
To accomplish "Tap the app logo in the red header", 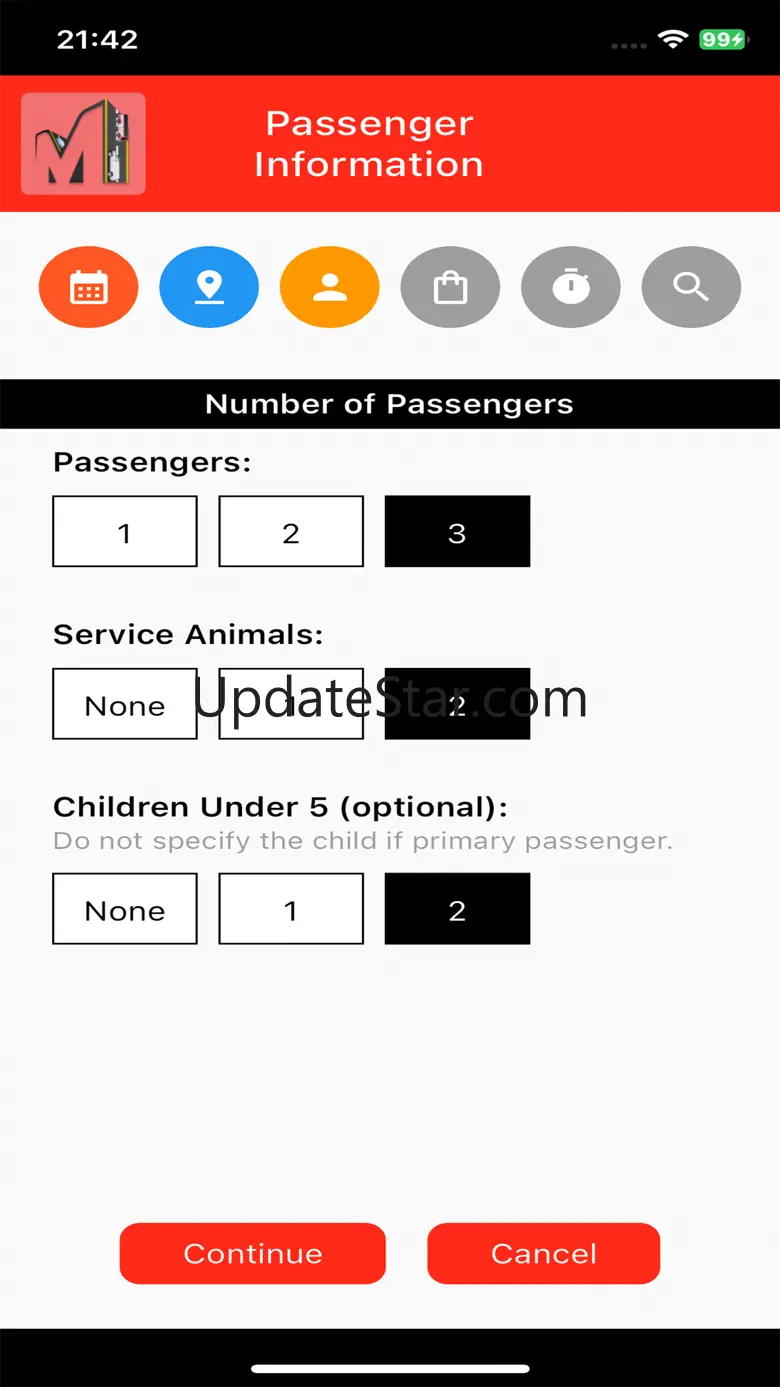I will [83, 144].
